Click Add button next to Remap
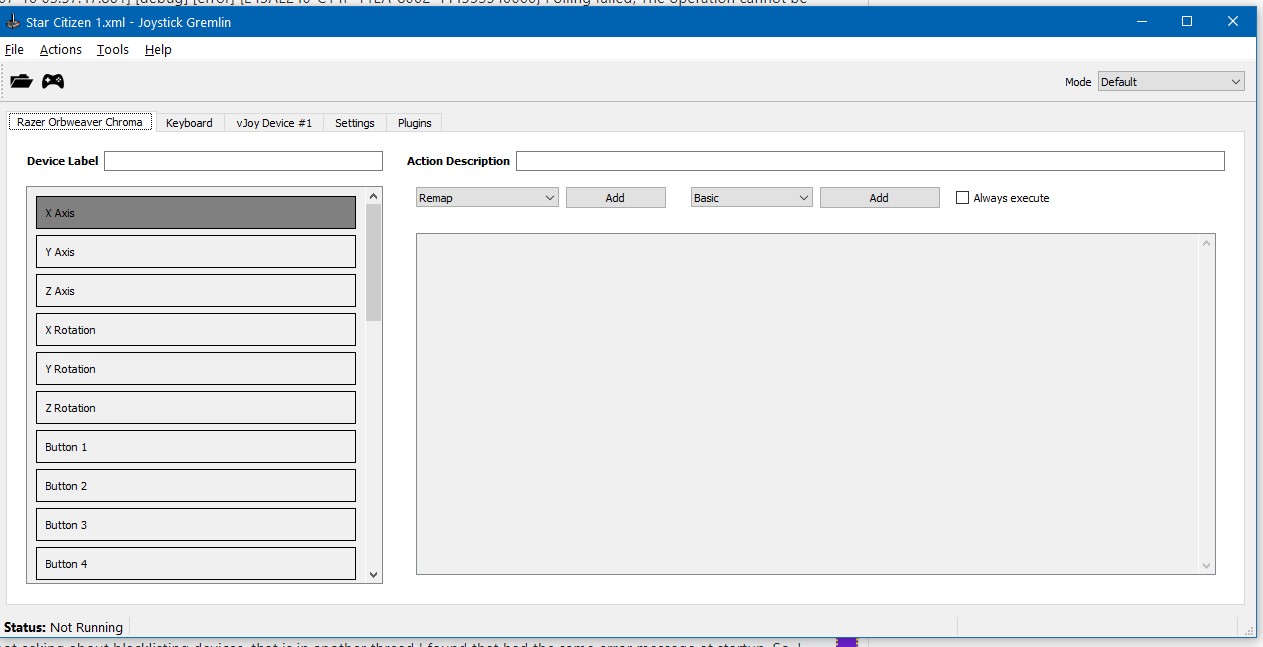The height and width of the screenshot is (647, 1263). [615, 198]
